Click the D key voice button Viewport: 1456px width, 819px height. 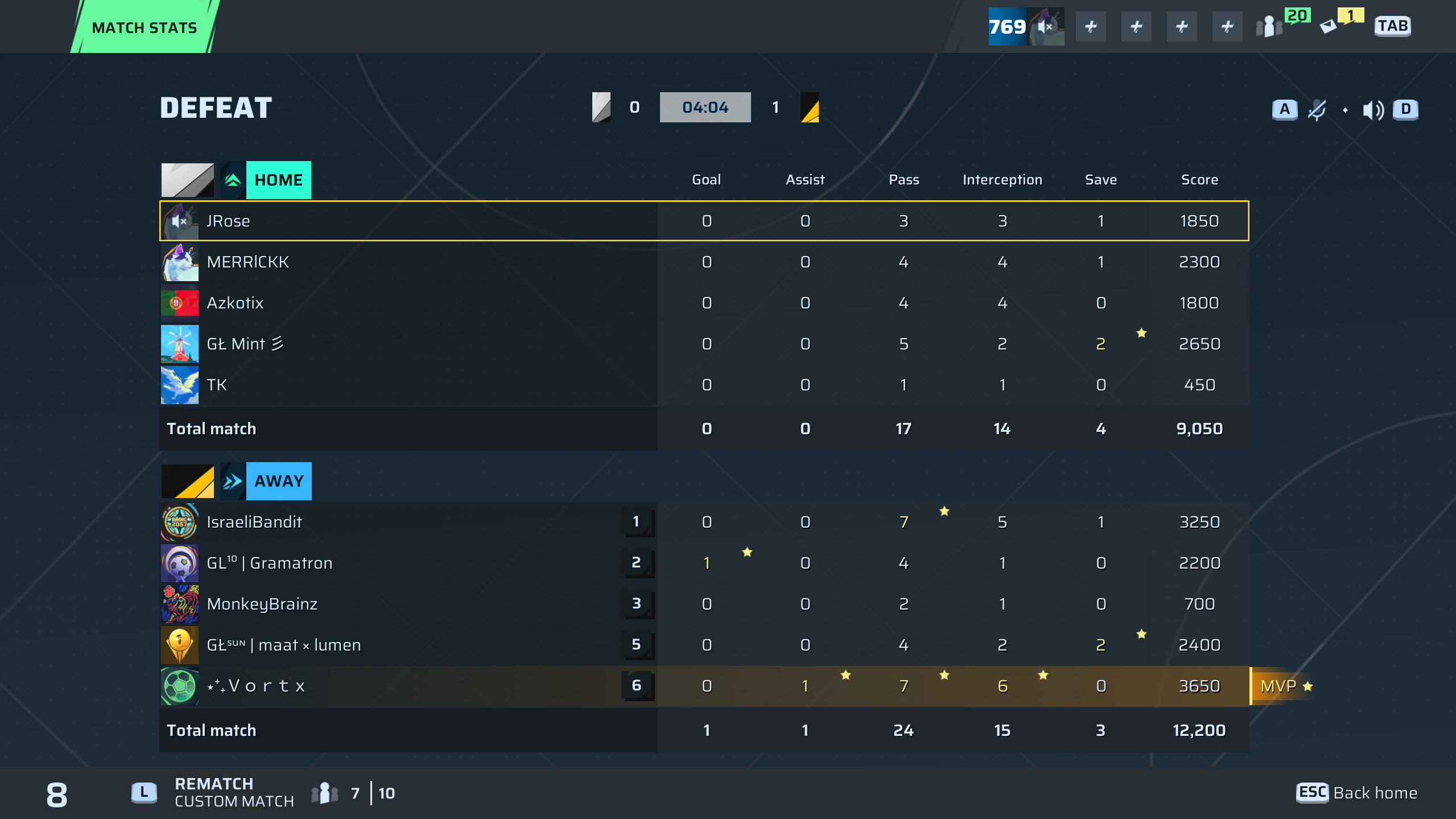click(1405, 109)
